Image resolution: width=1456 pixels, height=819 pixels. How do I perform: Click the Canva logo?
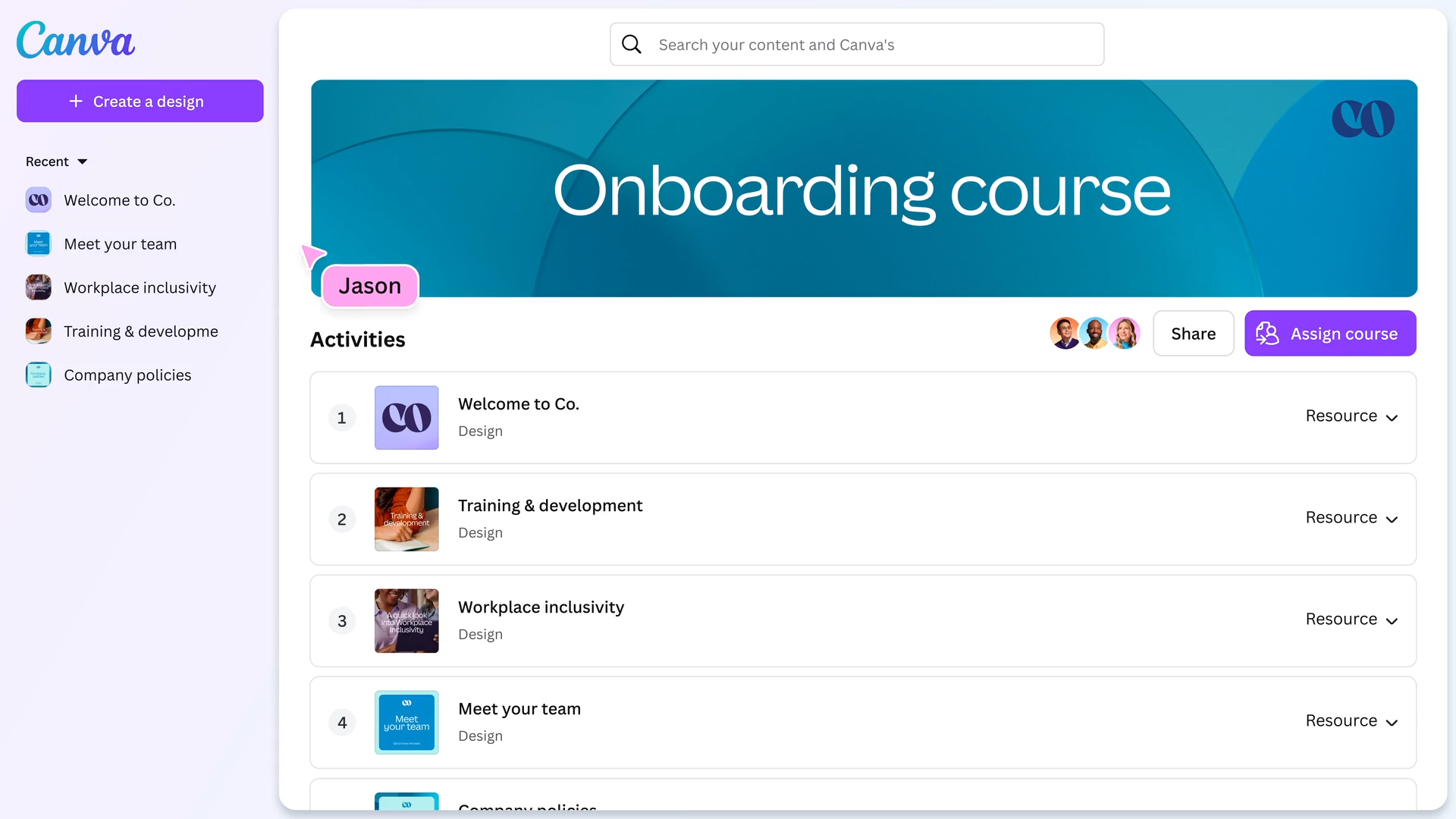(x=76, y=40)
